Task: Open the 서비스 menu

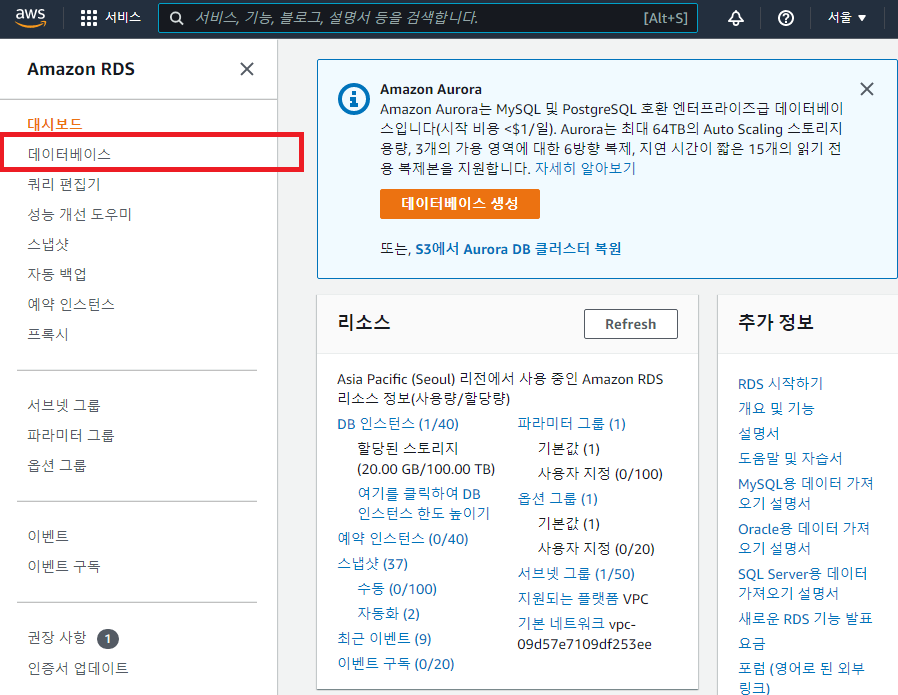Action: 123,18
